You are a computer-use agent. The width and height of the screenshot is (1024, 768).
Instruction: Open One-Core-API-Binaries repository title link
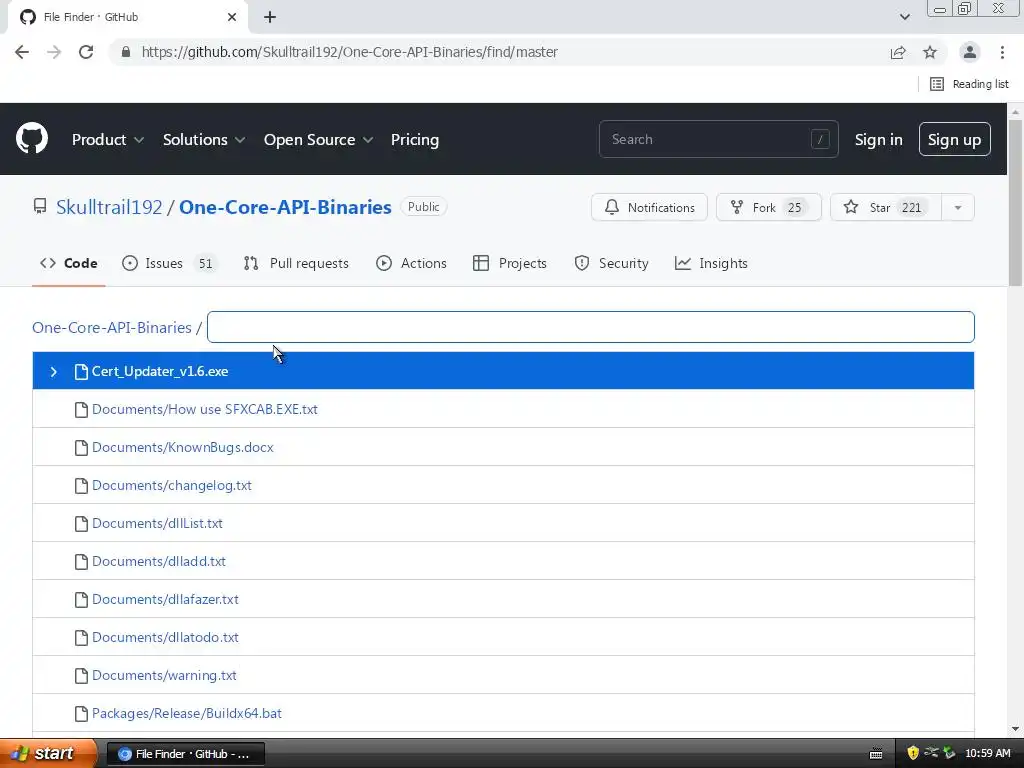(285, 207)
